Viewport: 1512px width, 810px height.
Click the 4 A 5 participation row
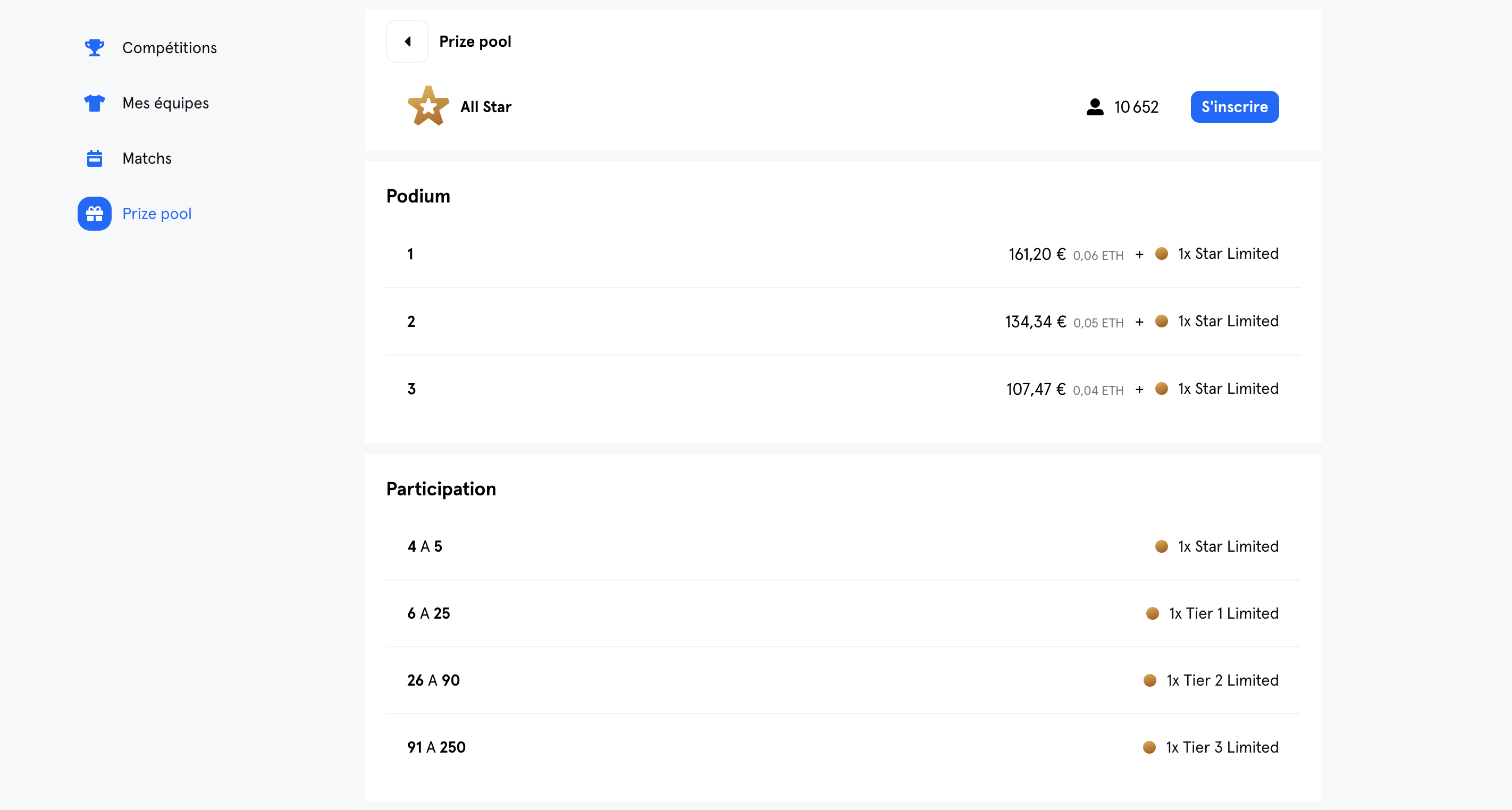843,546
